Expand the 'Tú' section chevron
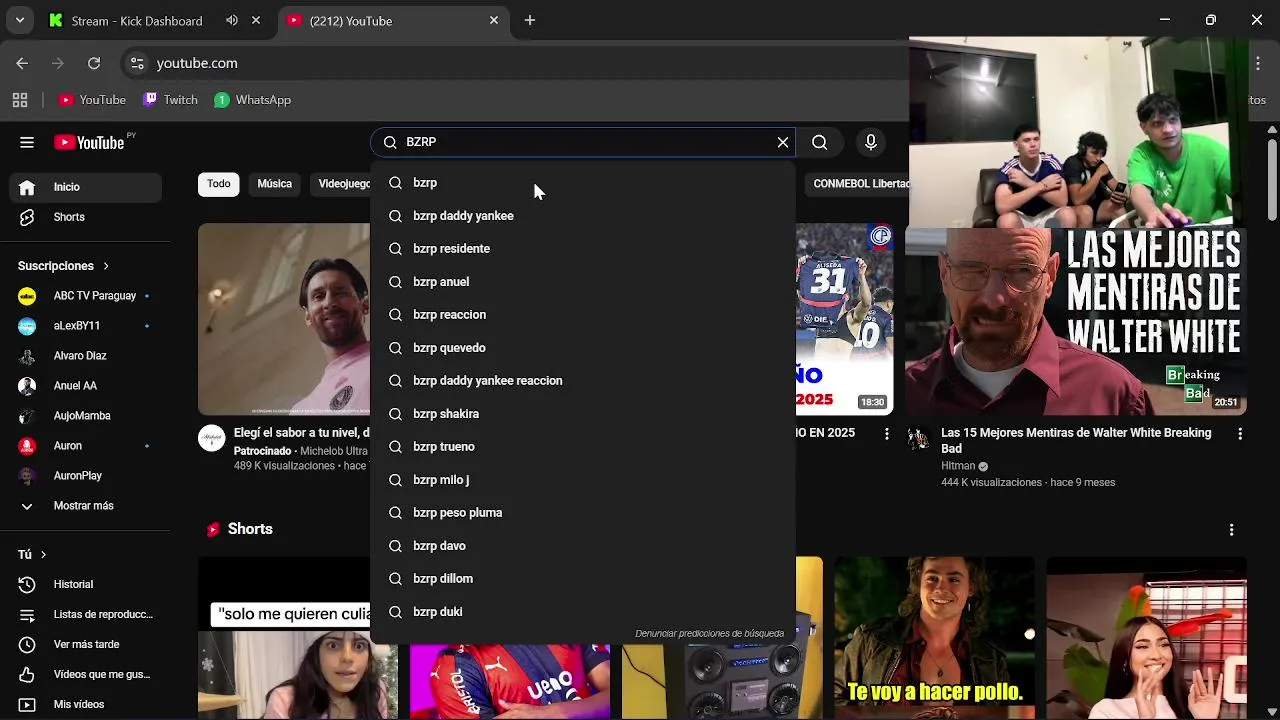Screen dimensions: 1280x720 (43, 554)
